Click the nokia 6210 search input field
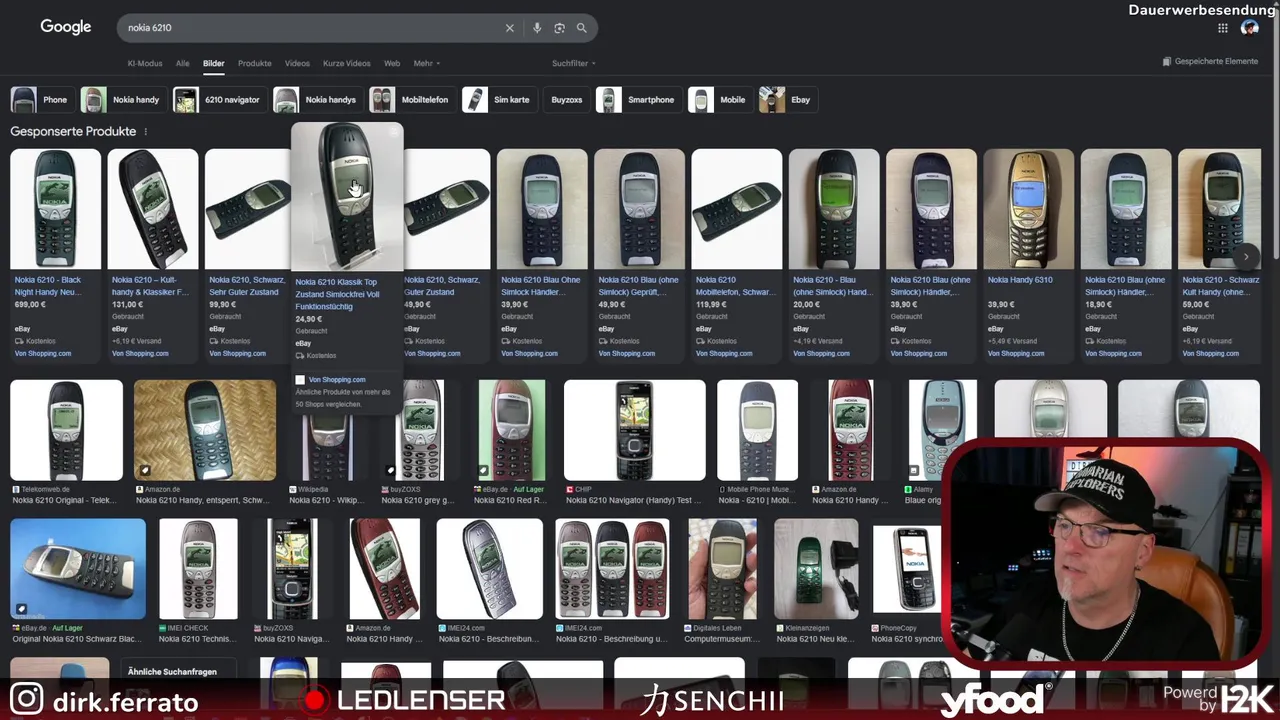 [310, 28]
